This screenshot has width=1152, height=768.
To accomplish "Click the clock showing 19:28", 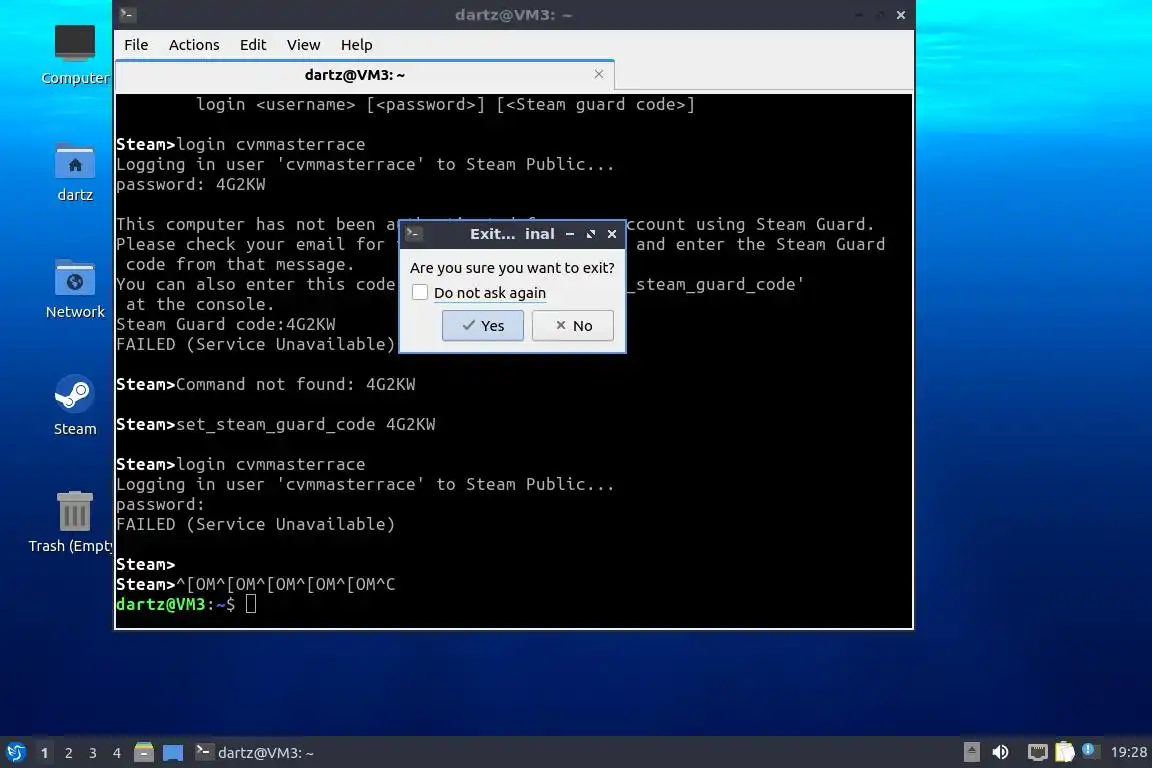I will pyautogui.click(x=1128, y=752).
